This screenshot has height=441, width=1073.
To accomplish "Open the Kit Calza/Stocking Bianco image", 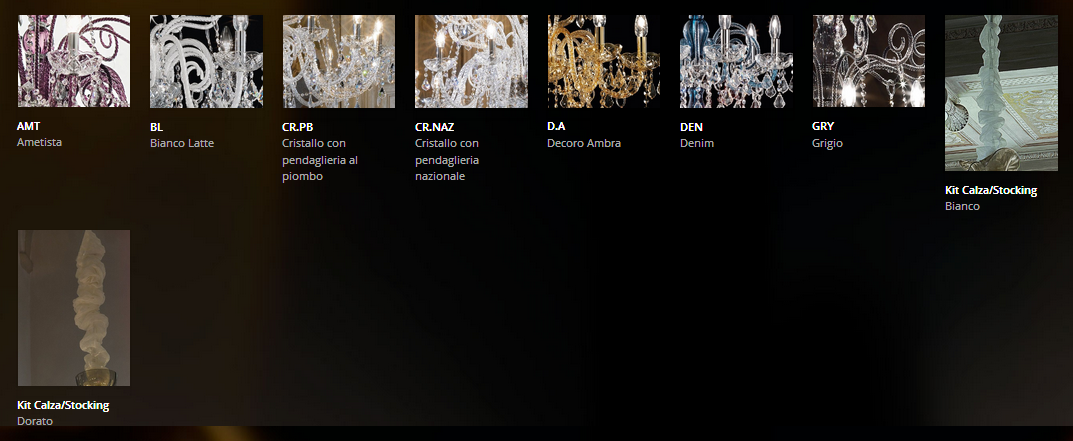I will pyautogui.click(x=1001, y=92).
